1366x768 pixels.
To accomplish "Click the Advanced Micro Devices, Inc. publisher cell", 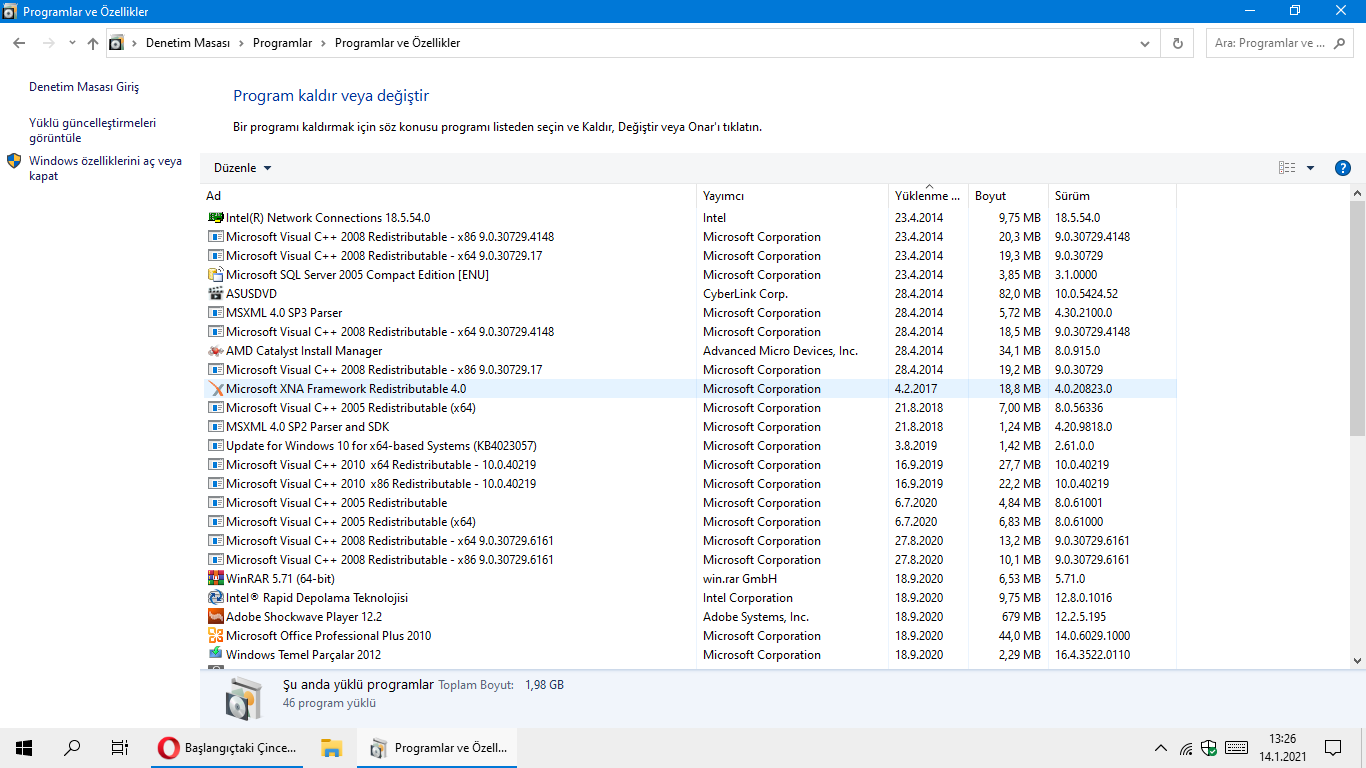I will click(x=780, y=350).
